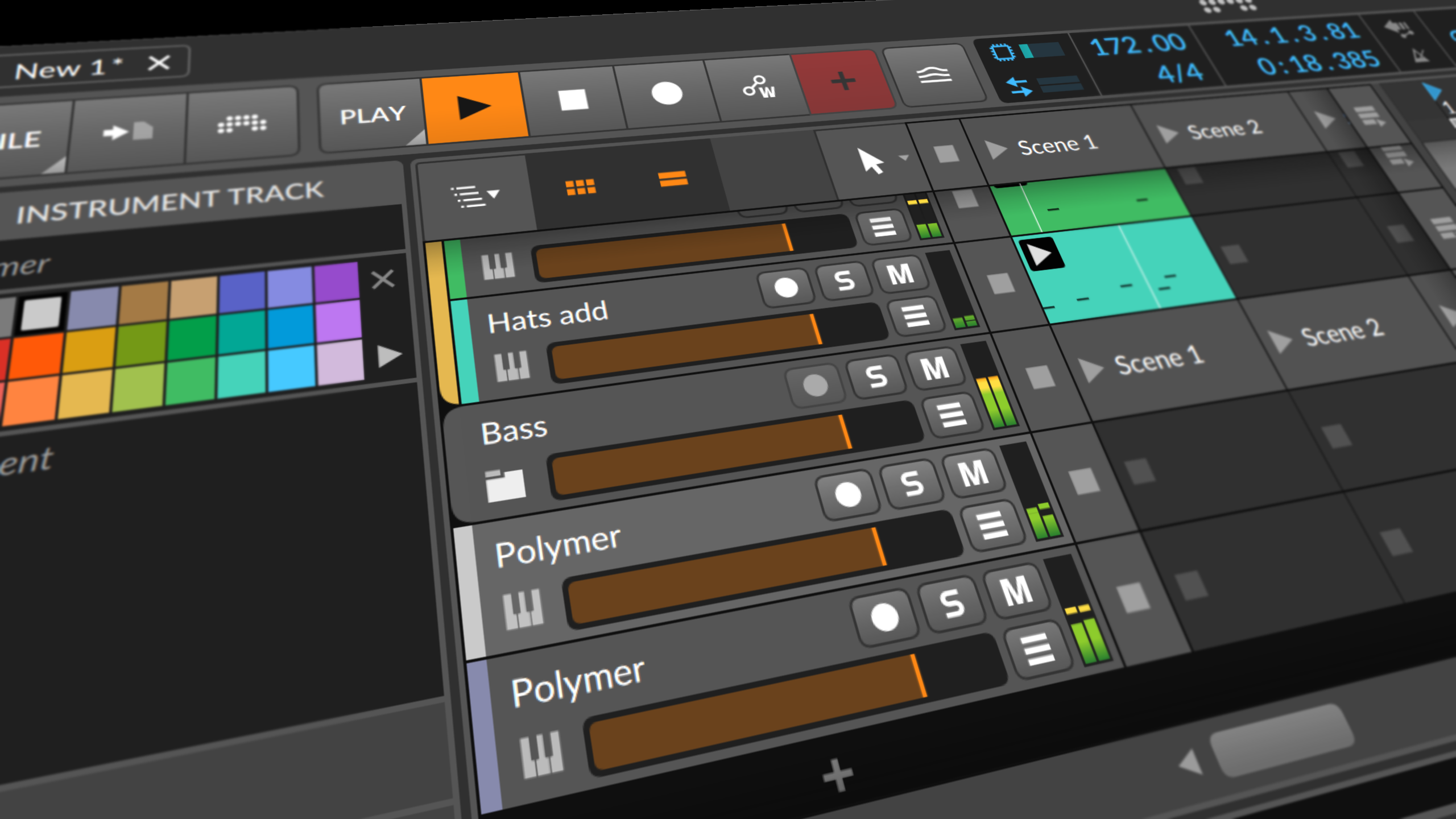Select the green clip in Scene 1
The width and height of the screenshot is (1456, 819).
click(1092, 202)
